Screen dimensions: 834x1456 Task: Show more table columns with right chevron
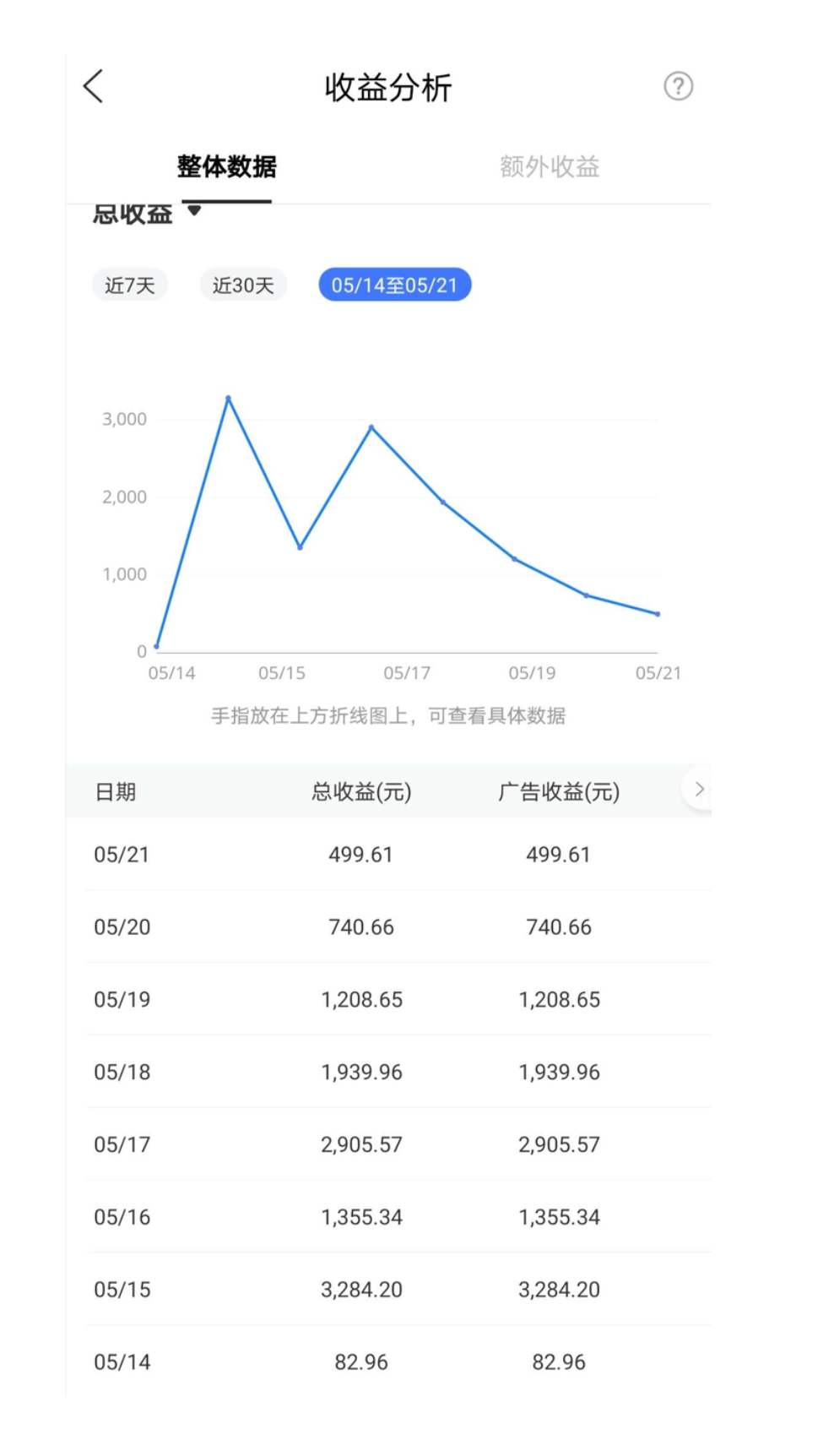click(x=699, y=790)
